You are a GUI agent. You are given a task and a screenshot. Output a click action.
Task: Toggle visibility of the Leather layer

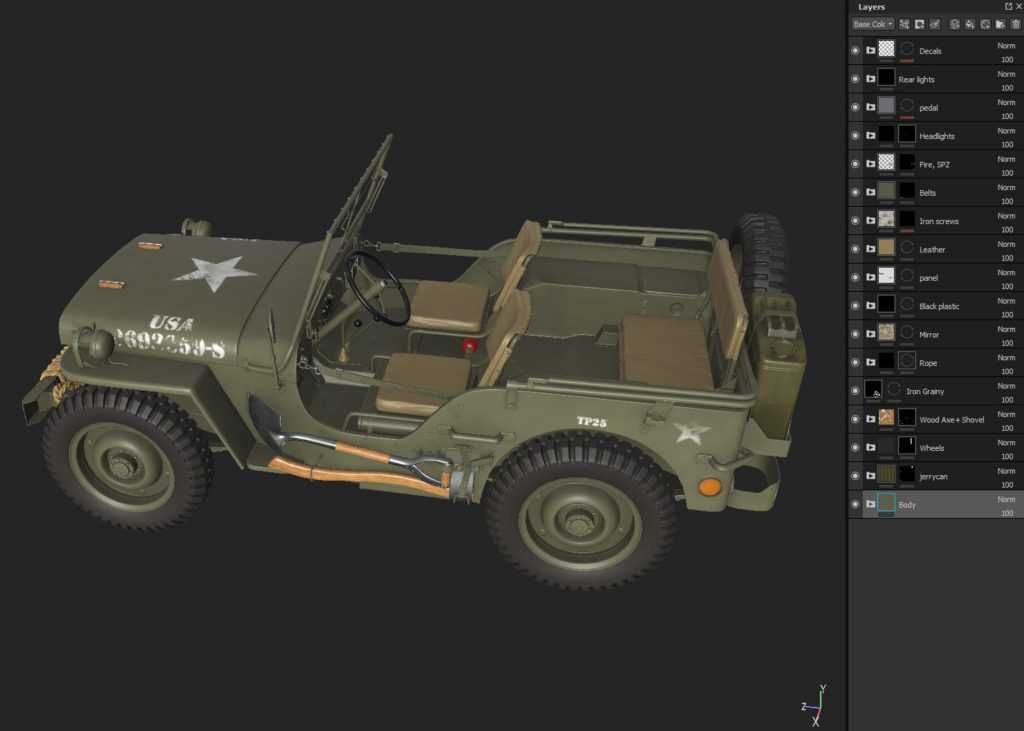[855, 249]
